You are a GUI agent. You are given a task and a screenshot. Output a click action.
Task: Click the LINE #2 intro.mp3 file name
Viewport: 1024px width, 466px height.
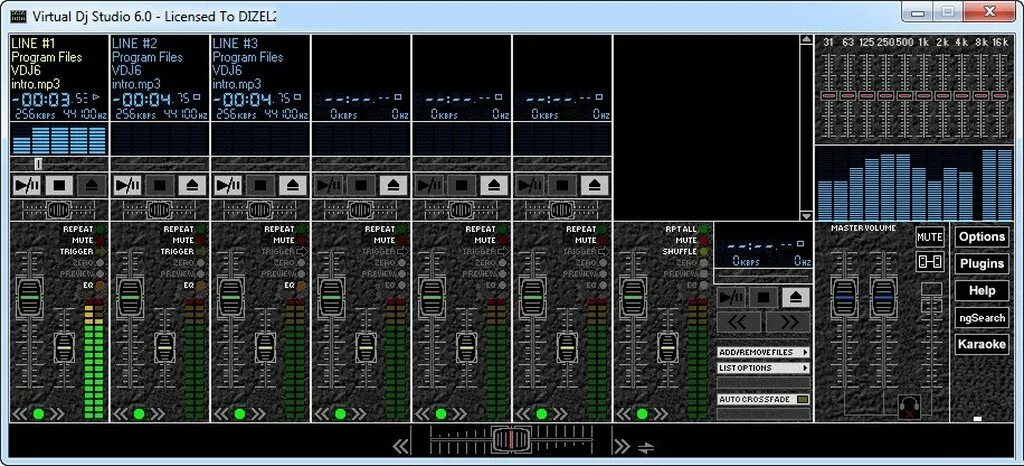coord(136,84)
